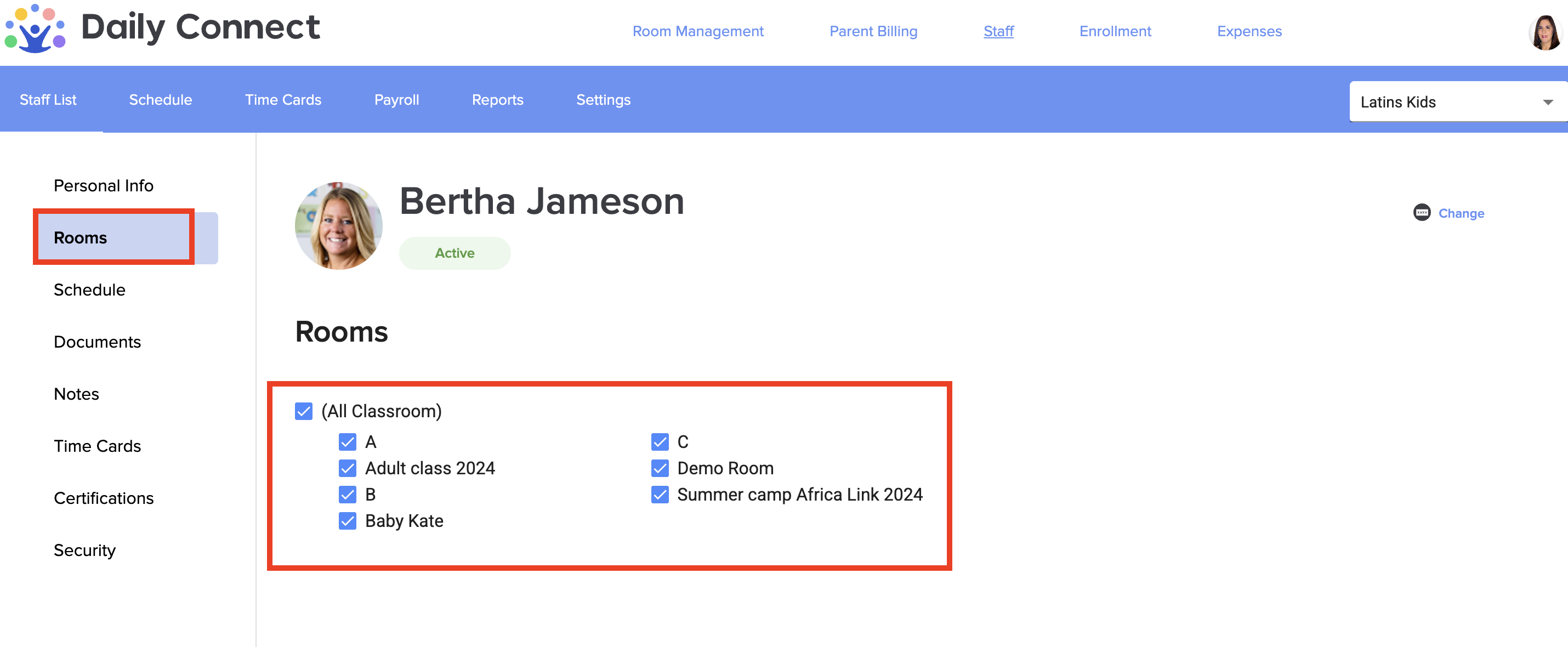Open the Time Cards tab in blue bar
The height and width of the screenshot is (647, 1568).
283,100
